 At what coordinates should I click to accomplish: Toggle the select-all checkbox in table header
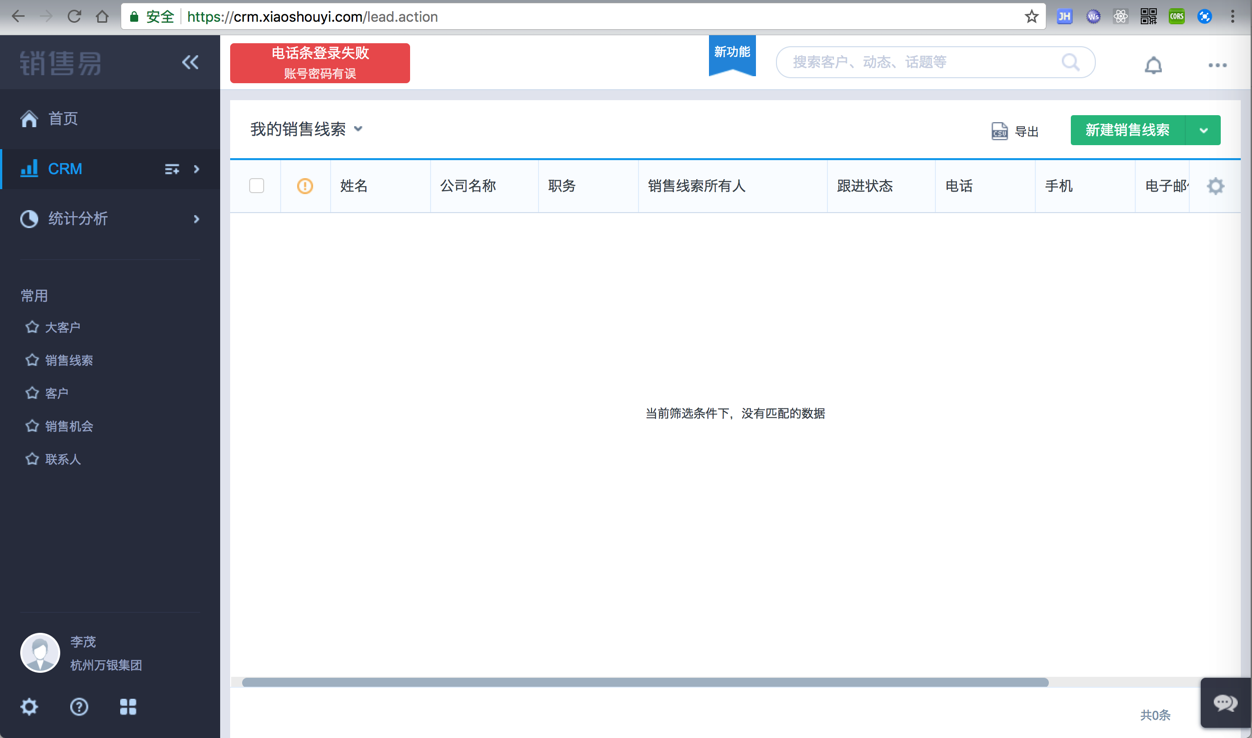(257, 186)
